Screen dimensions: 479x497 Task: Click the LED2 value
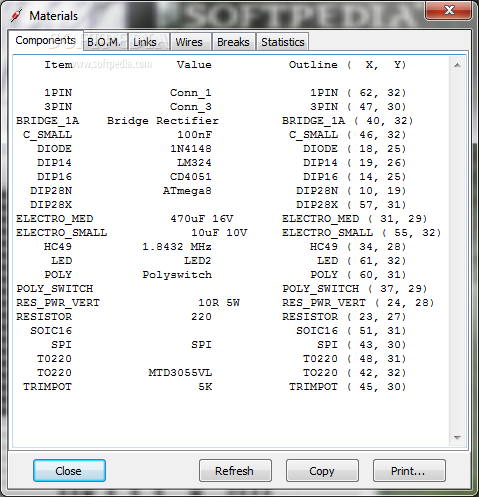coord(198,261)
